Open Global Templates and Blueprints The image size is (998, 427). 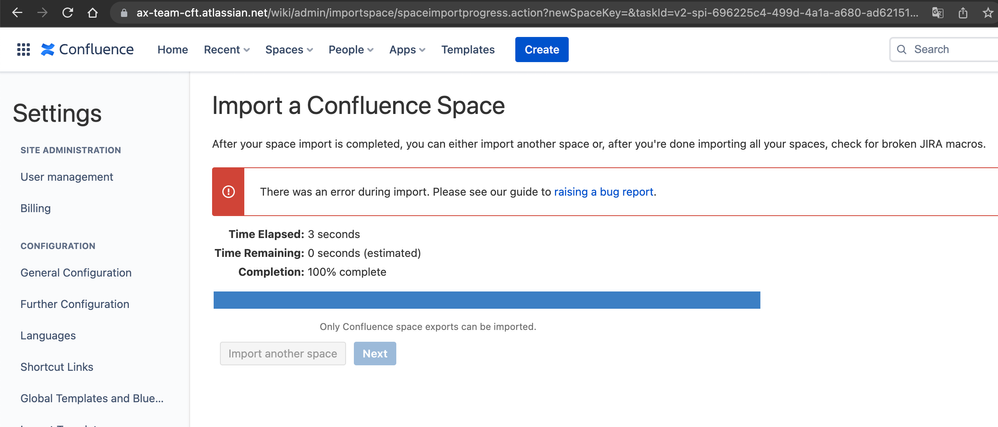point(92,398)
